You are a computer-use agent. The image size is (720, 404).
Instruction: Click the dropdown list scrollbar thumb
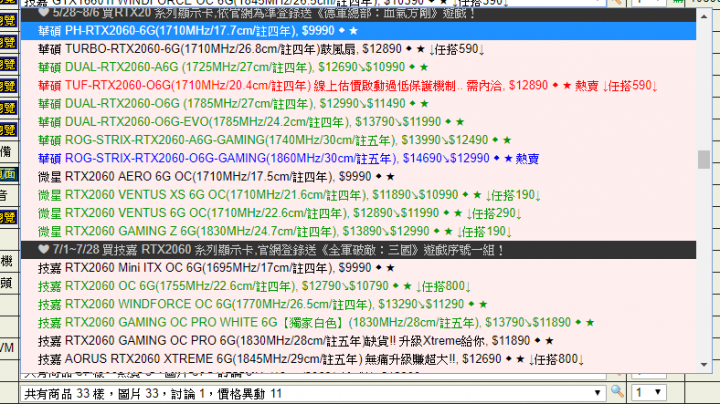coord(704,159)
